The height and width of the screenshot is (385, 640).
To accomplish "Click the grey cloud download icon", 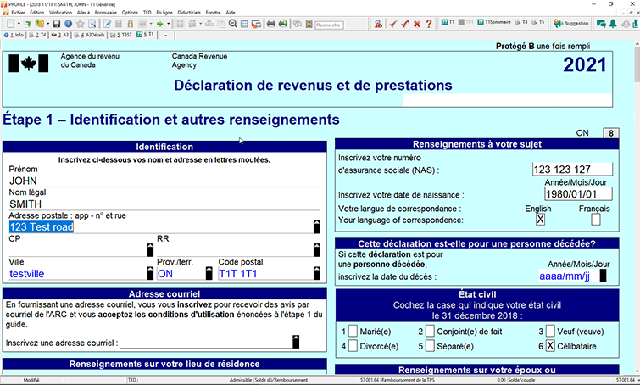I will pos(625,24).
